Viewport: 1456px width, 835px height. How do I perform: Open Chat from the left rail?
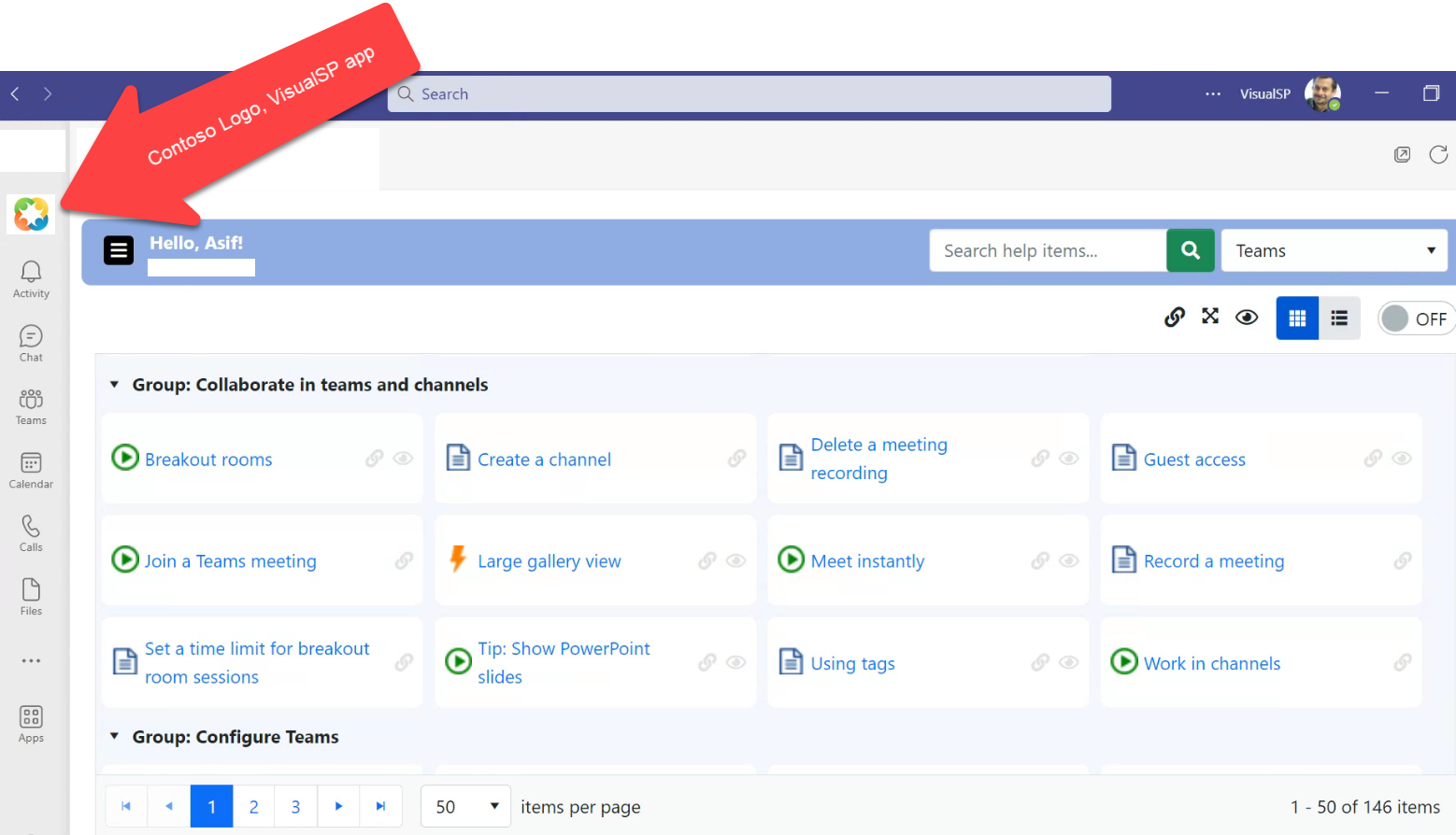pyautogui.click(x=31, y=343)
